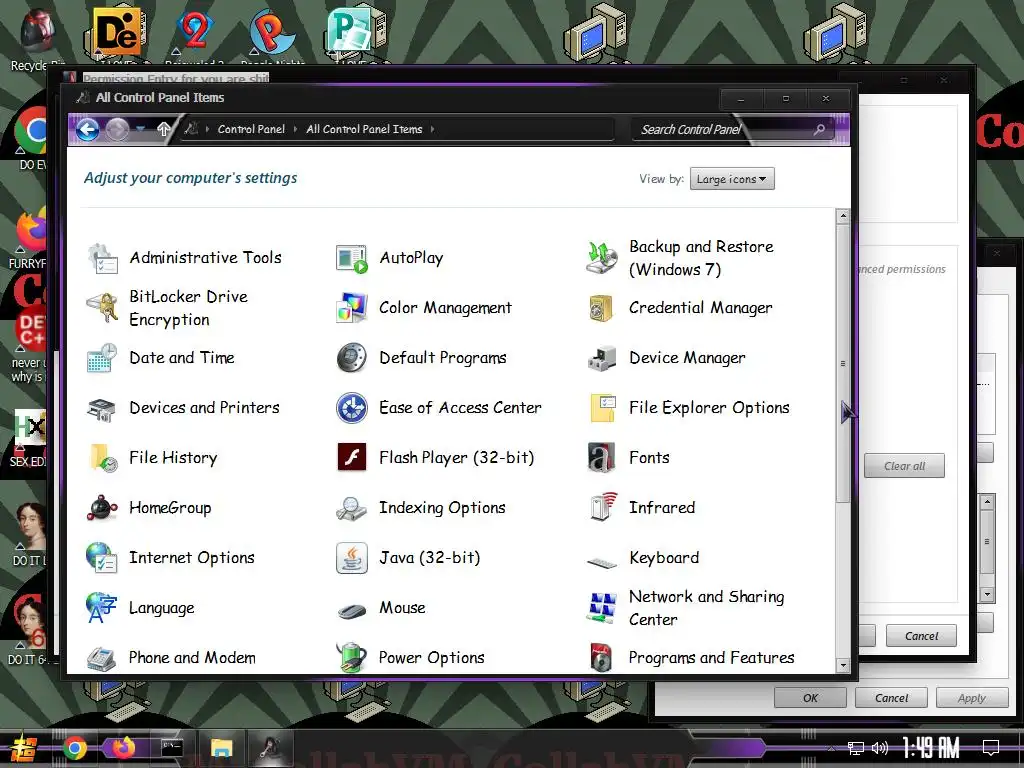Go up one level with Up arrow
The width and height of the screenshot is (1024, 768).
pyautogui.click(x=164, y=129)
